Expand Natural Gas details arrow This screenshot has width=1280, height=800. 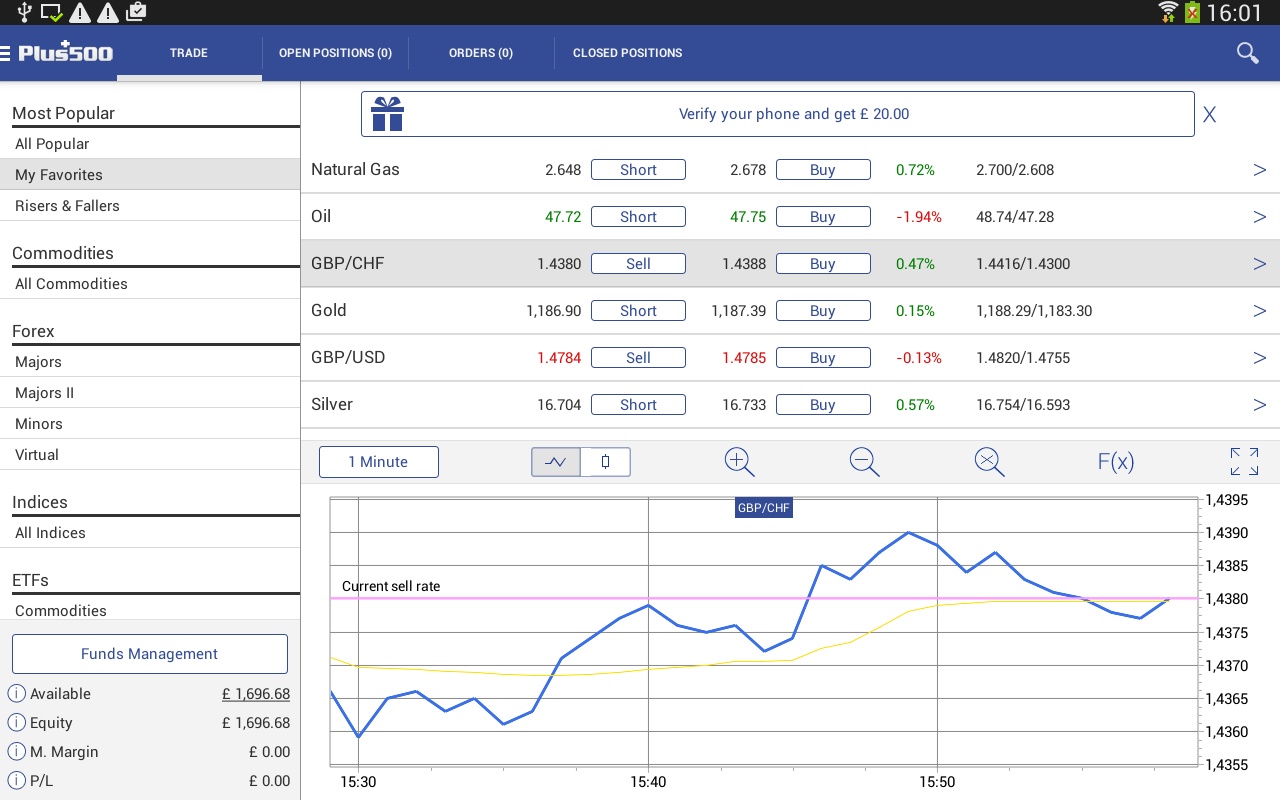pyautogui.click(x=1259, y=170)
